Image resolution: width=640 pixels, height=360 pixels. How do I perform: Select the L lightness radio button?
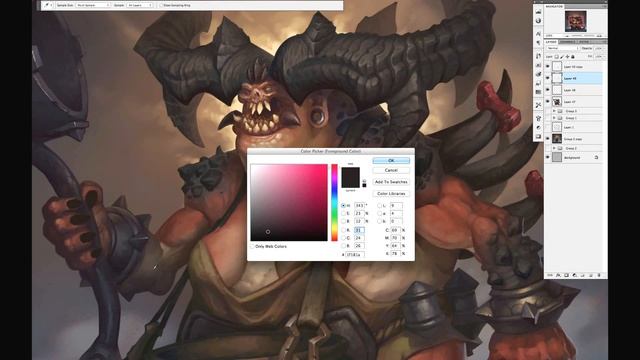379,206
